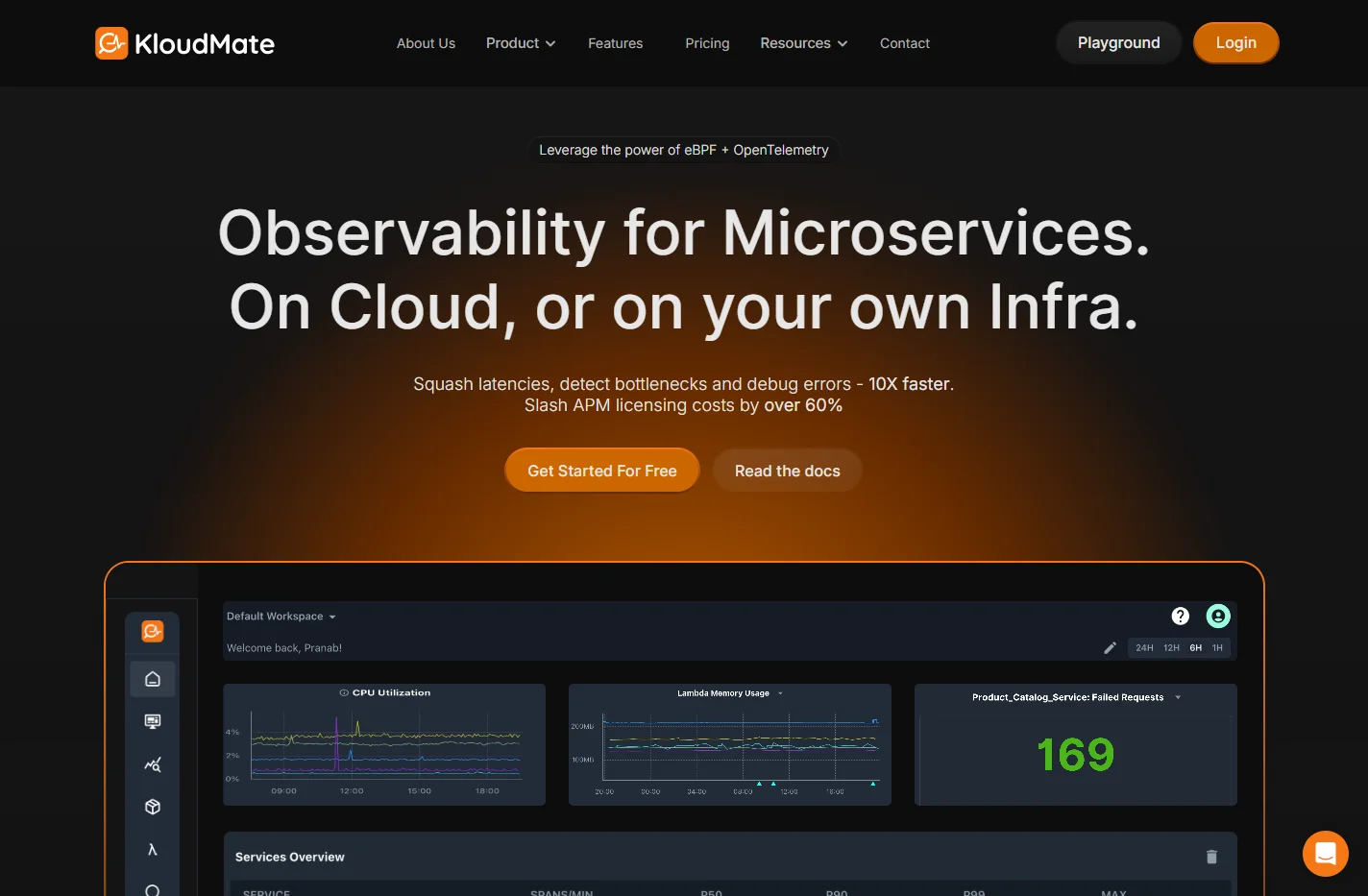Image resolution: width=1368 pixels, height=896 pixels.
Task: Click the KloudMate logo in the header
Action: tap(184, 43)
